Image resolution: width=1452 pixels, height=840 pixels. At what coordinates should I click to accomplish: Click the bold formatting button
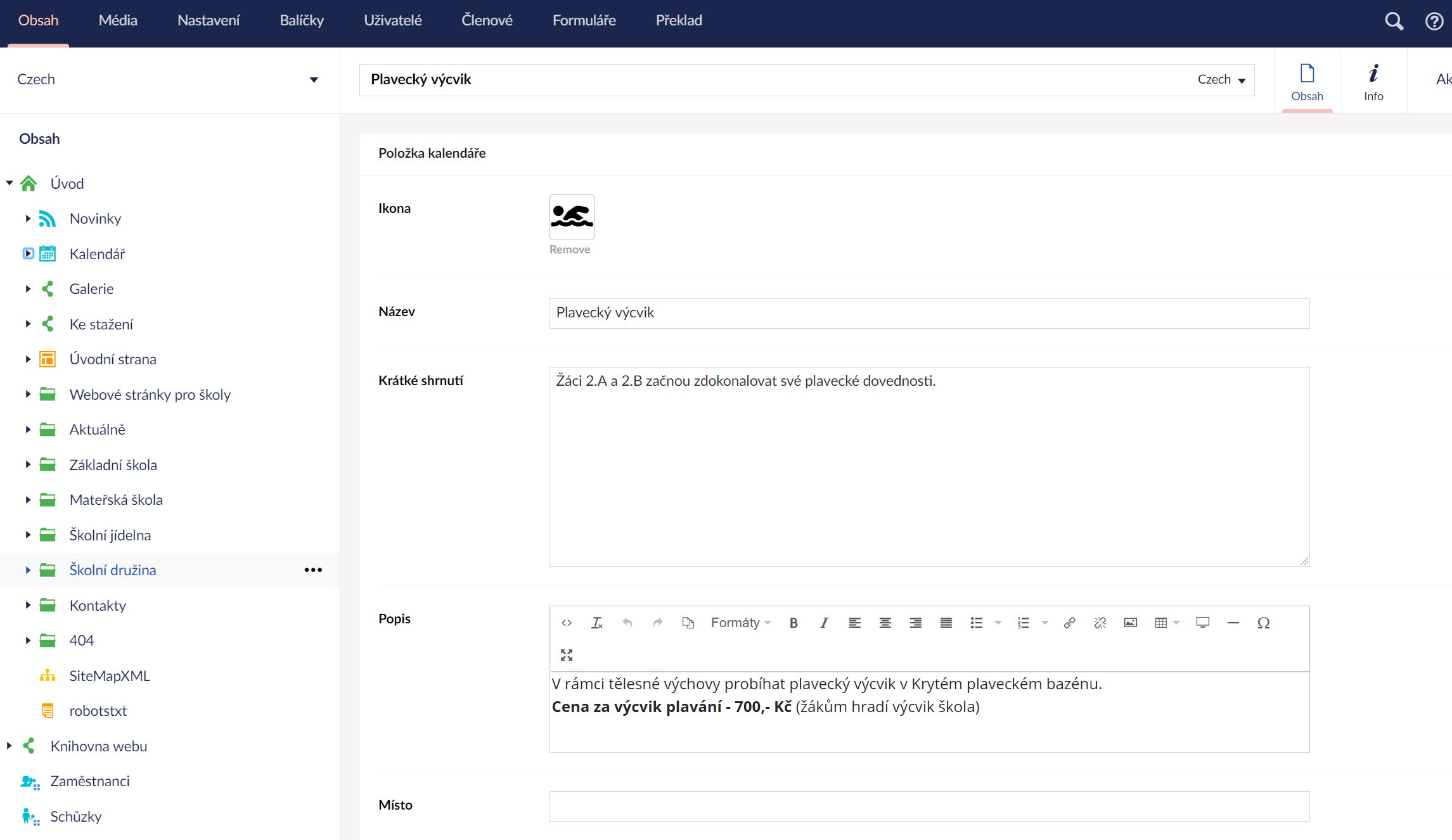click(793, 623)
